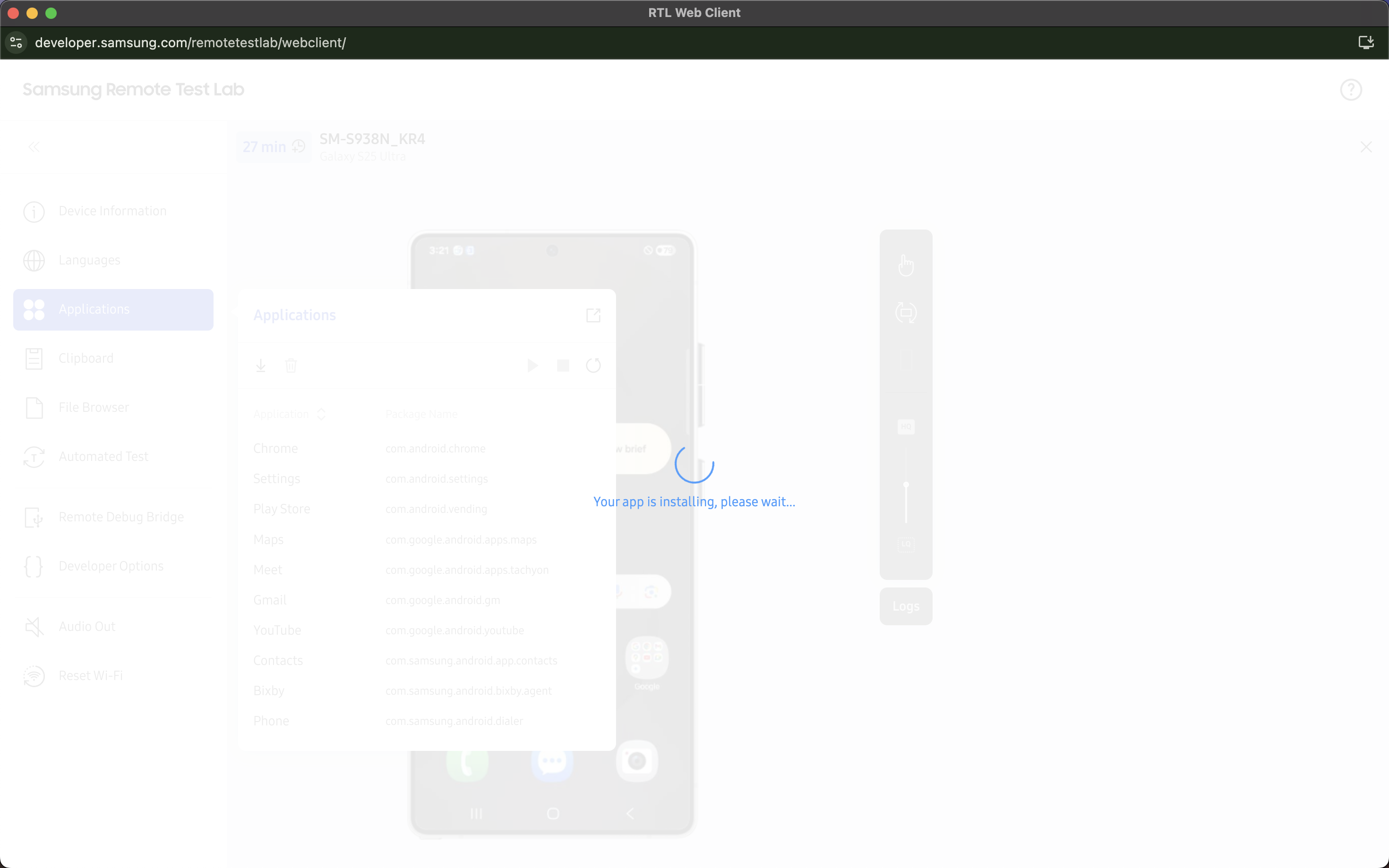Select the Gmail application row

[427, 600]
